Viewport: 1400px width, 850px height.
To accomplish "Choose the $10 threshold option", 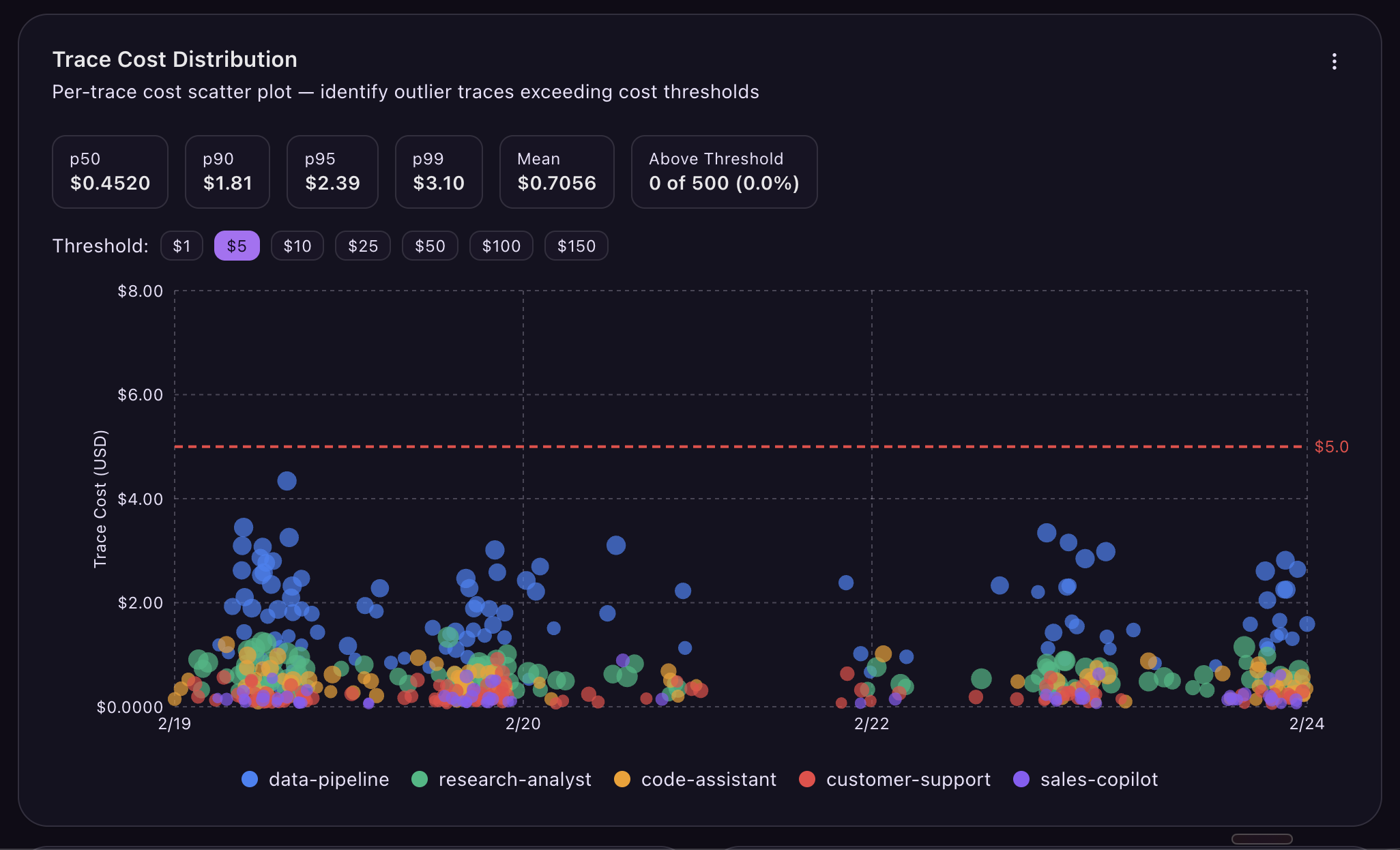I will tap(297, 246).
